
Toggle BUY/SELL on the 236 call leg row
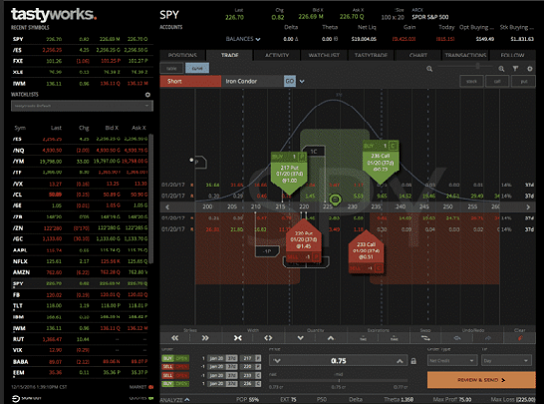pyautogui.click(x=175, y=384)
